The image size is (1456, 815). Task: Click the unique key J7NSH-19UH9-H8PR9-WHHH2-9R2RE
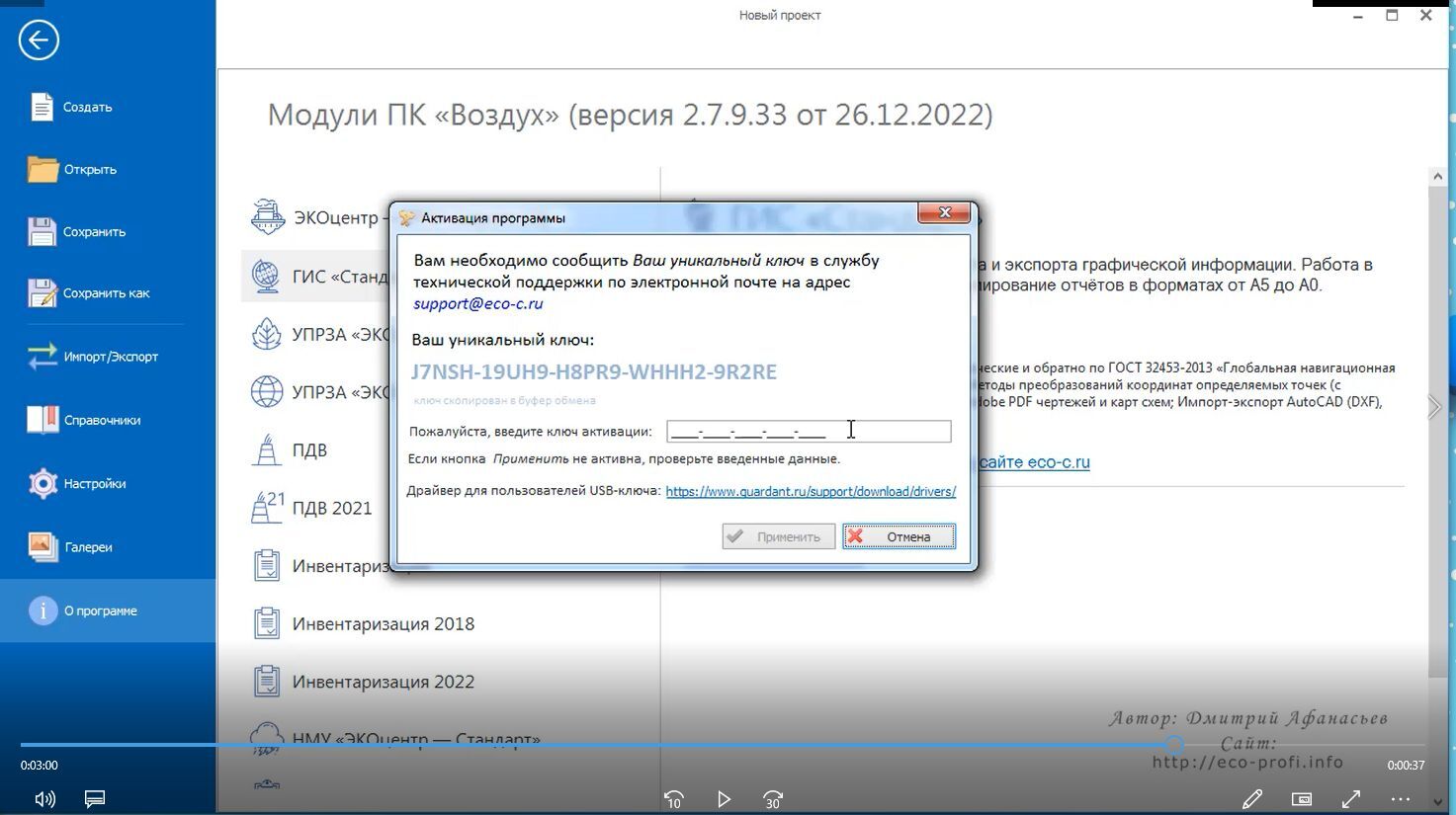(594, 371)
